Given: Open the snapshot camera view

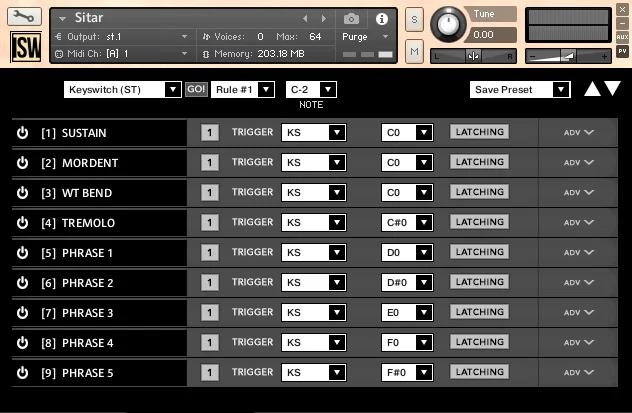Looking at the screenshot, I should click(351, 19).
